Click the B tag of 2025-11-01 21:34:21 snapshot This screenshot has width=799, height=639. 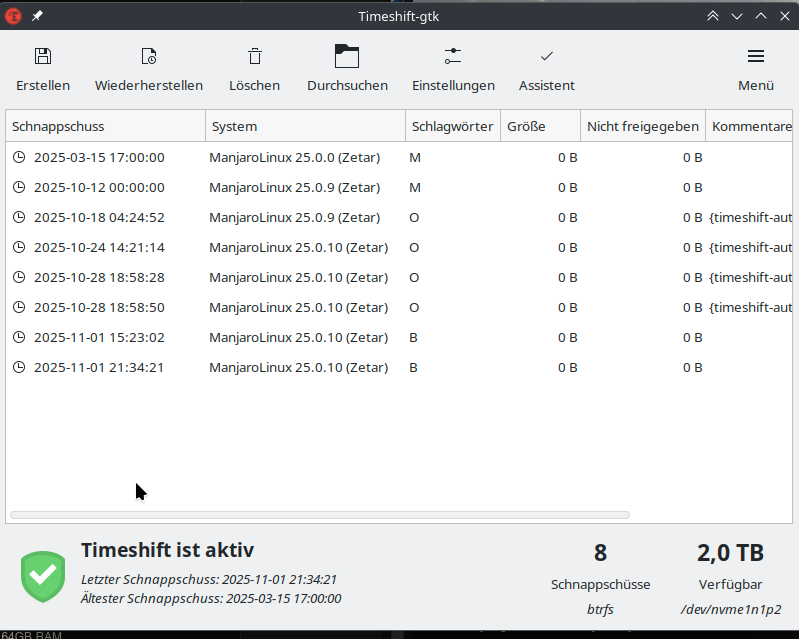pyautogui.click(x=413, y=368)
